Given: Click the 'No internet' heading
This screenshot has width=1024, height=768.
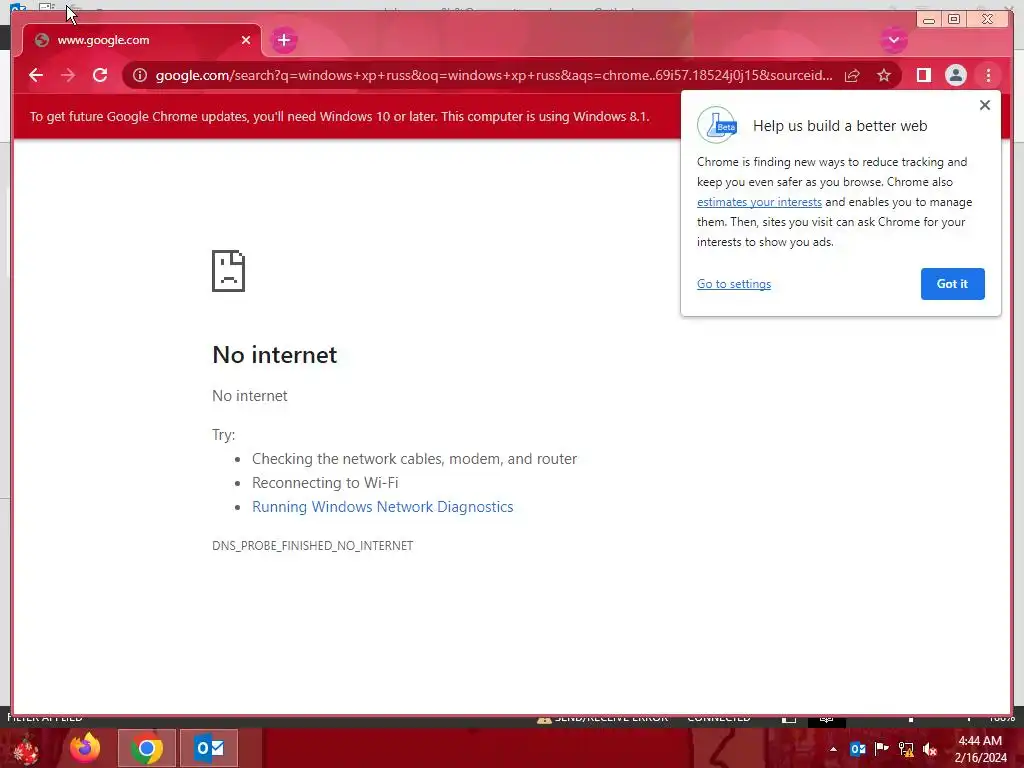Looking at the screenshot, I should 274,355.
